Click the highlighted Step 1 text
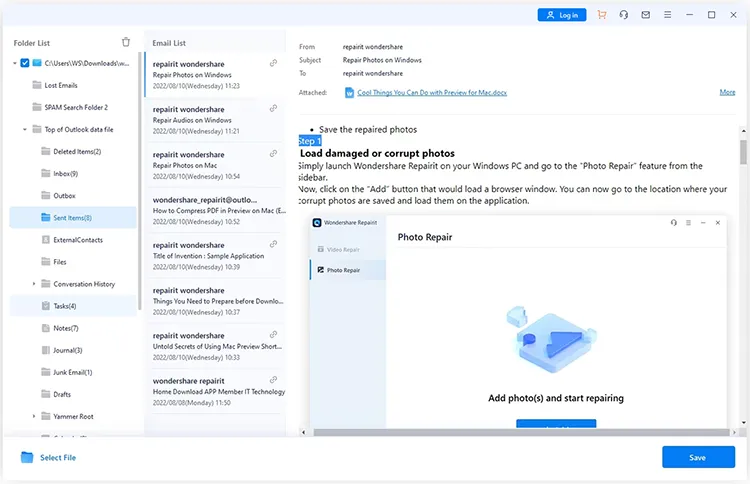This screenshot has height=484, width=750. coord(310,141)
